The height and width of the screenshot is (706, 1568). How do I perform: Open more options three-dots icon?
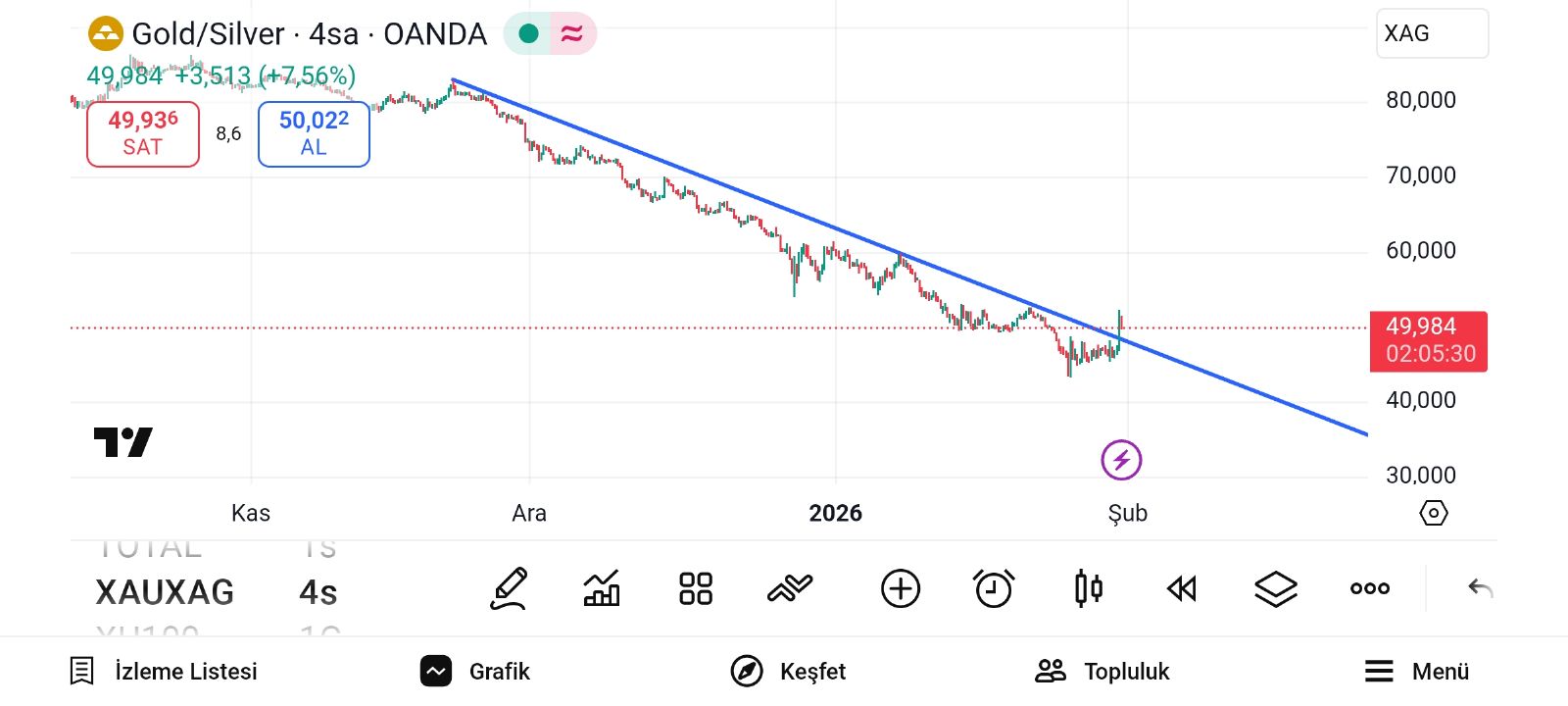(1370, 589)
